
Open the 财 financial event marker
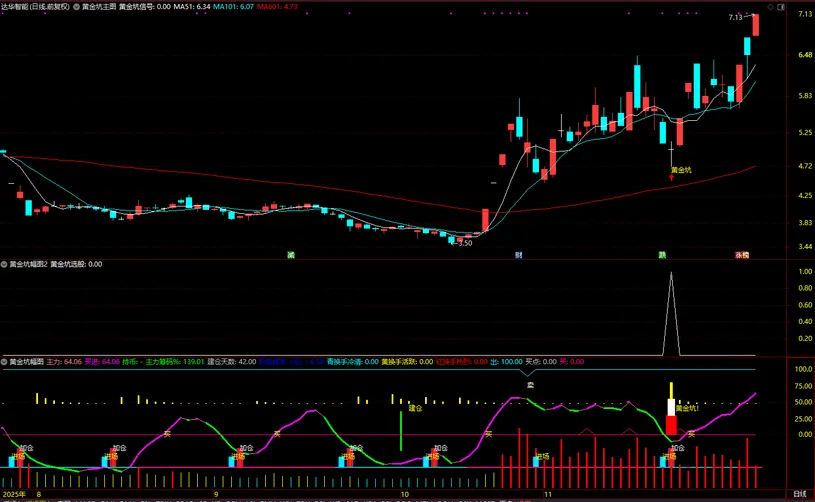pos(518,255)
